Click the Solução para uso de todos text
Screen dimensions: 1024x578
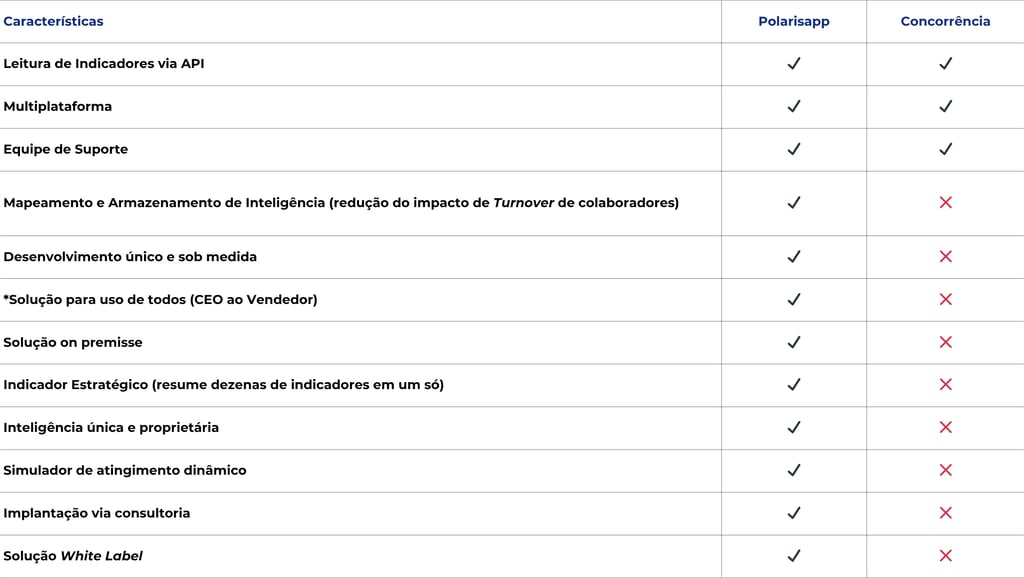click(160, 299)
